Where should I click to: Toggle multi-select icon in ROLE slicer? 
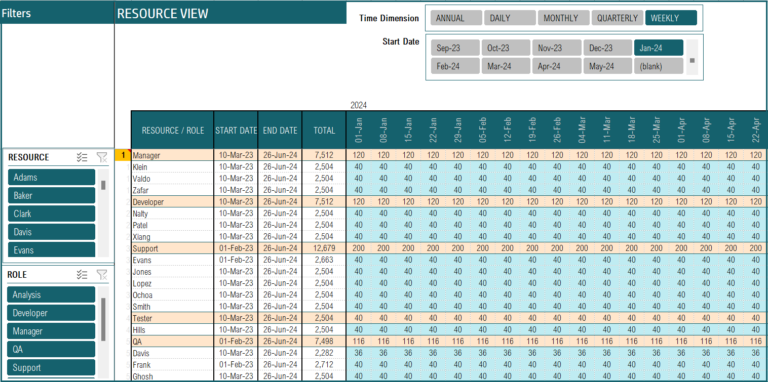pyautogui.click(x=82, y=275)
